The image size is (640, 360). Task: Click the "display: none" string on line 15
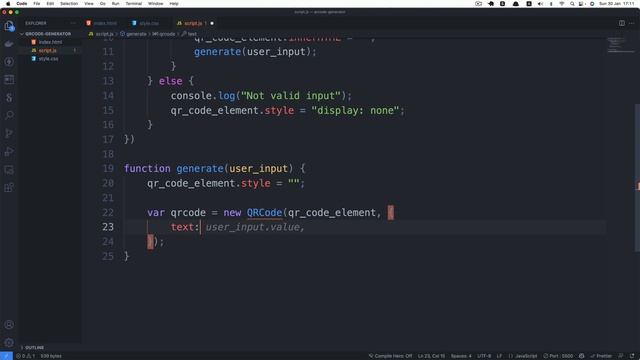coord(355,111)
